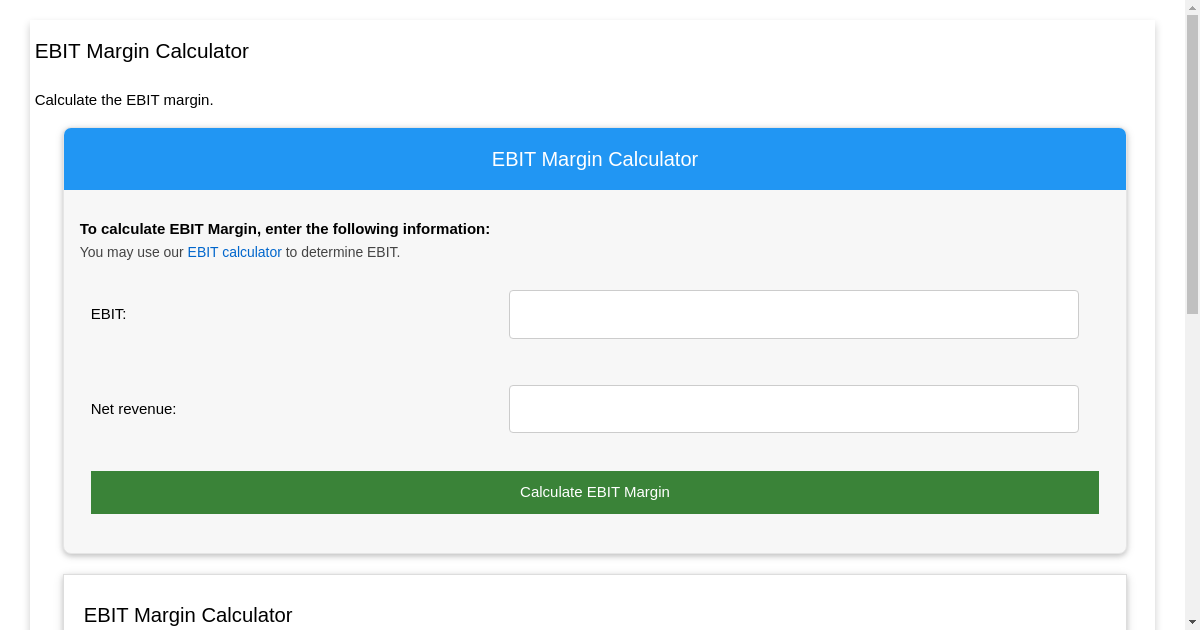Click inside the Net revenue input field
Screen dimensions: 1200x630
(793, 408)
